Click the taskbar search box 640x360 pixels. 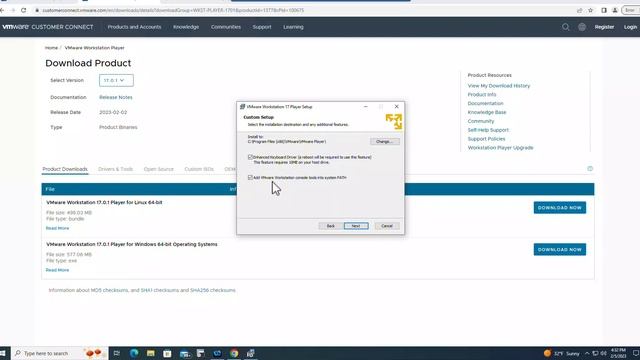tap(59, 353)
